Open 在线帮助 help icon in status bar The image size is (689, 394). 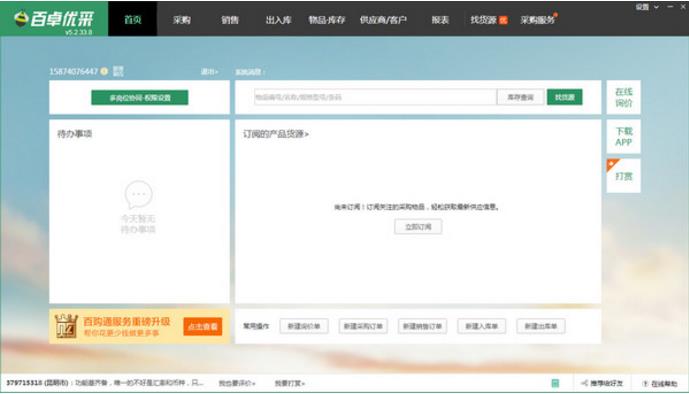645,383
